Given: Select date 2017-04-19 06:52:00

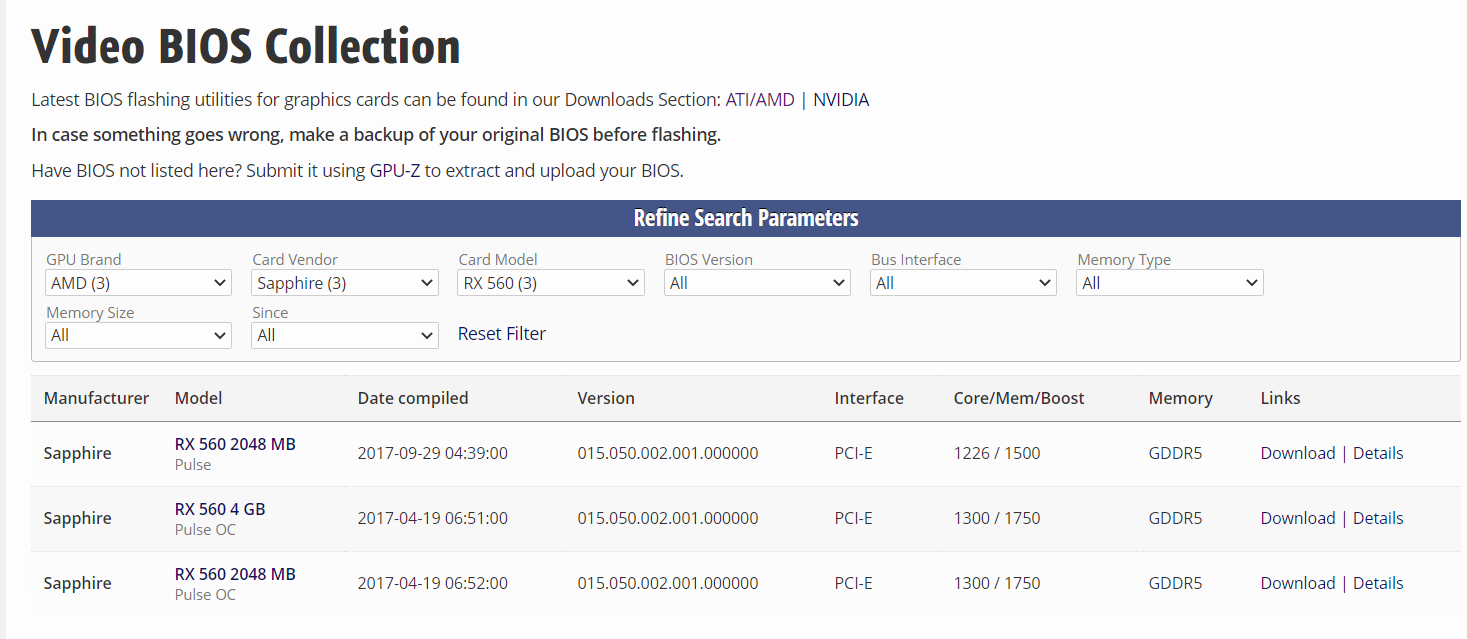Looking at the screenshot, I should click(x=433, y=583).
